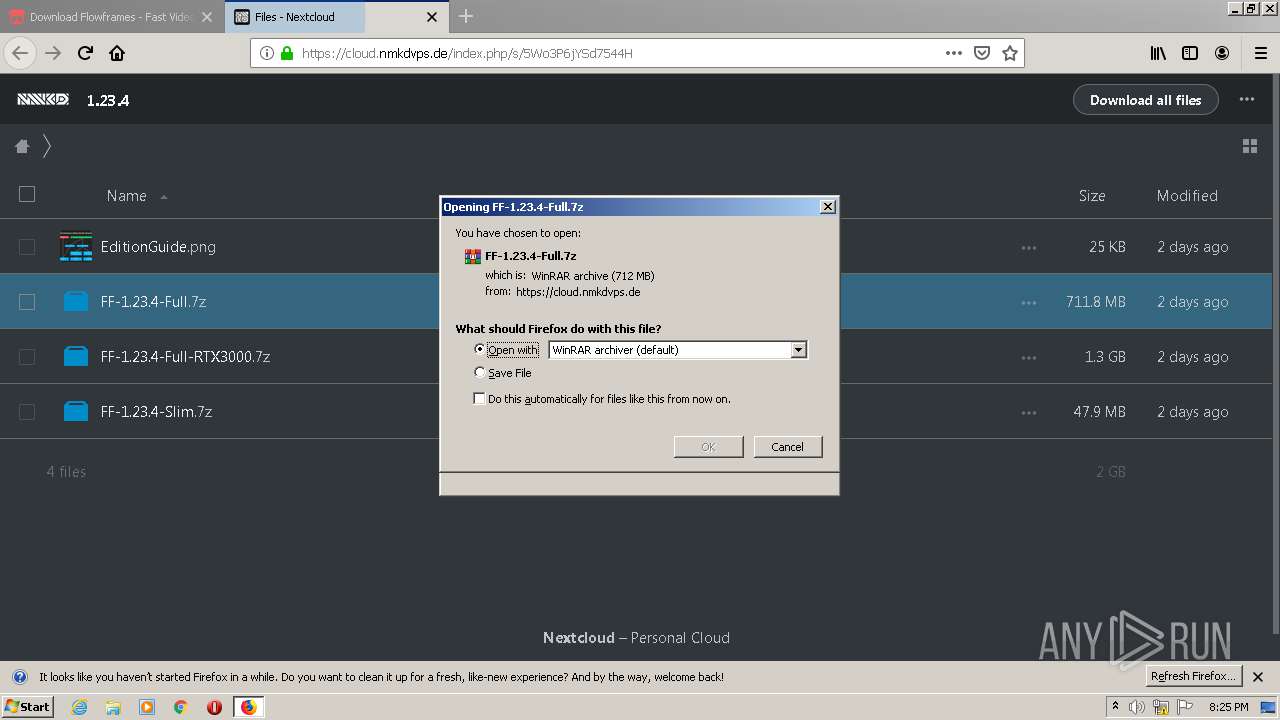Close the Opening FF-1.23.4-Full.7z dialog
Viewport: 1280px width, 720px height.
pyautogui.click(x=827, y=206)
